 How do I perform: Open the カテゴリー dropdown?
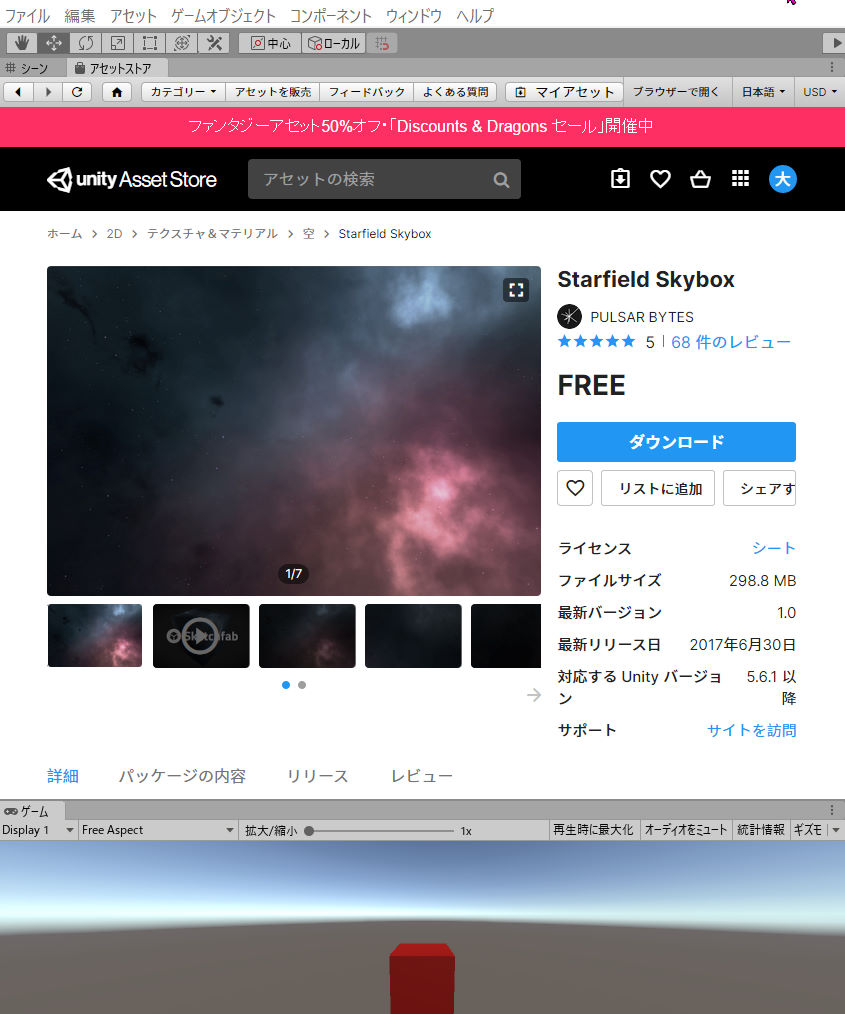click(x=184, y=92)
